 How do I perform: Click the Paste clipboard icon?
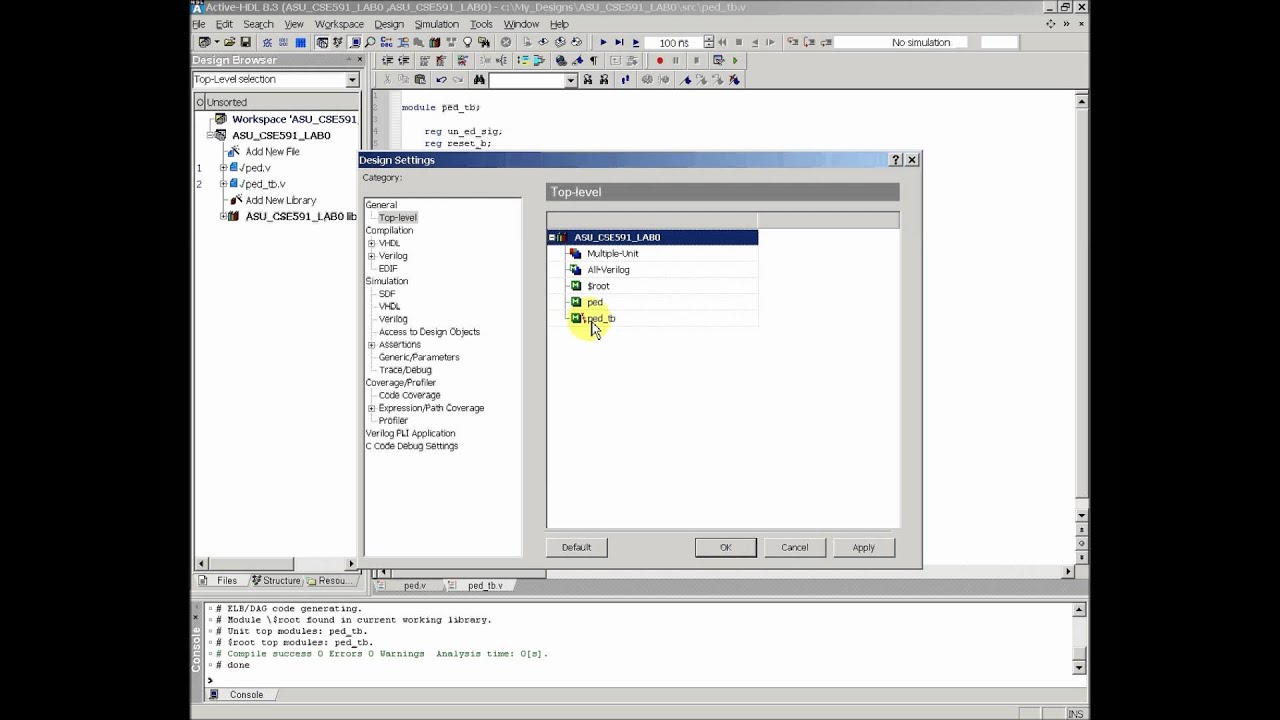[420, 79]
